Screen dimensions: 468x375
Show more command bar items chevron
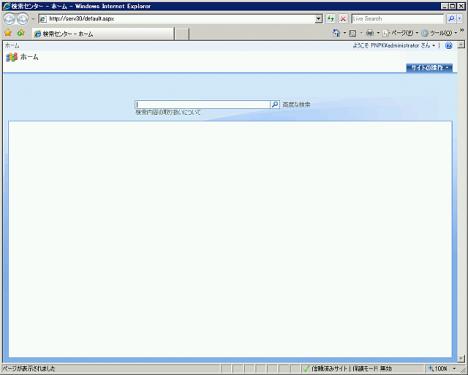tap(462, 30)
